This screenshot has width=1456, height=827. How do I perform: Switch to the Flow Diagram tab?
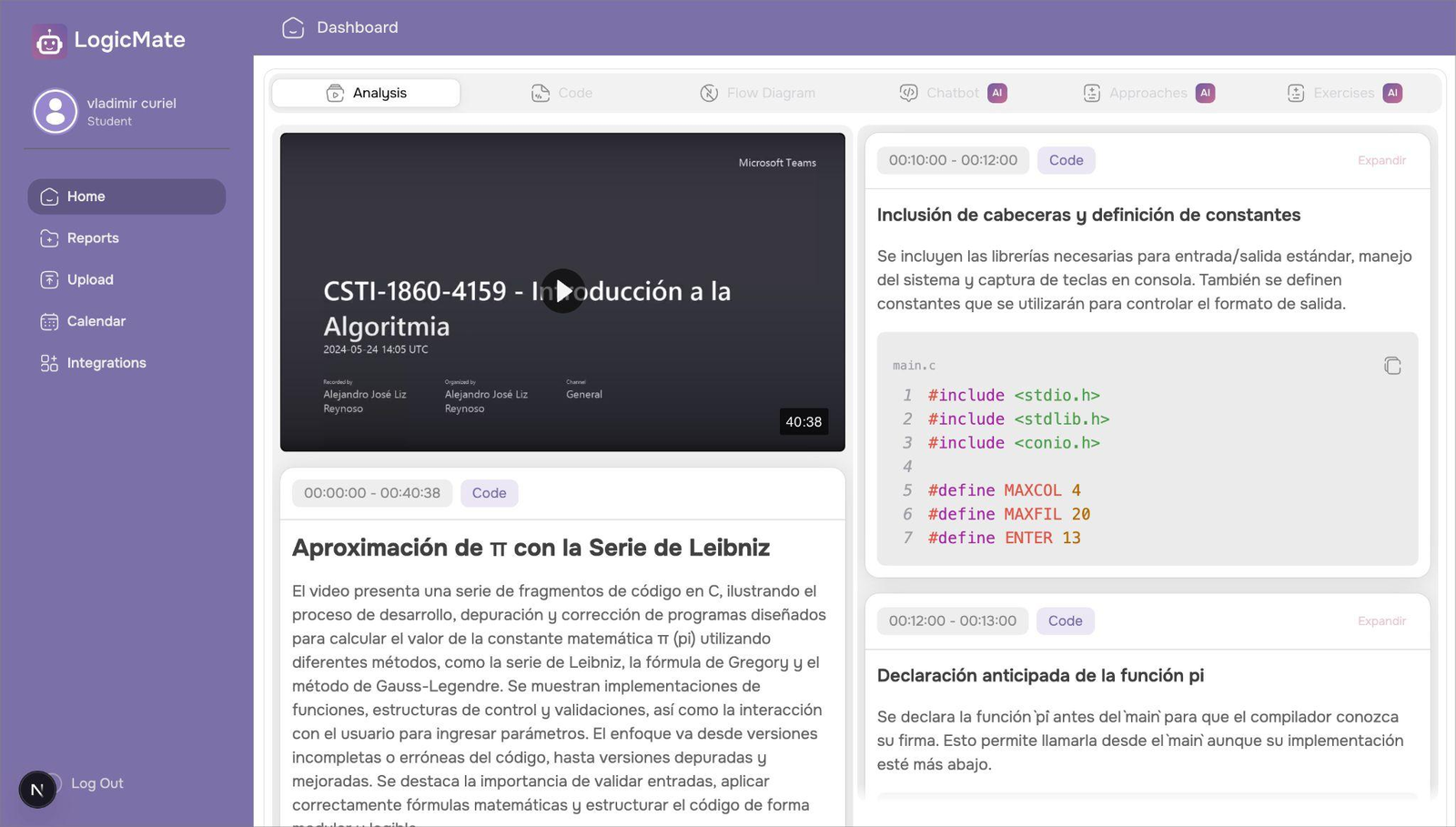coord(757,93)
